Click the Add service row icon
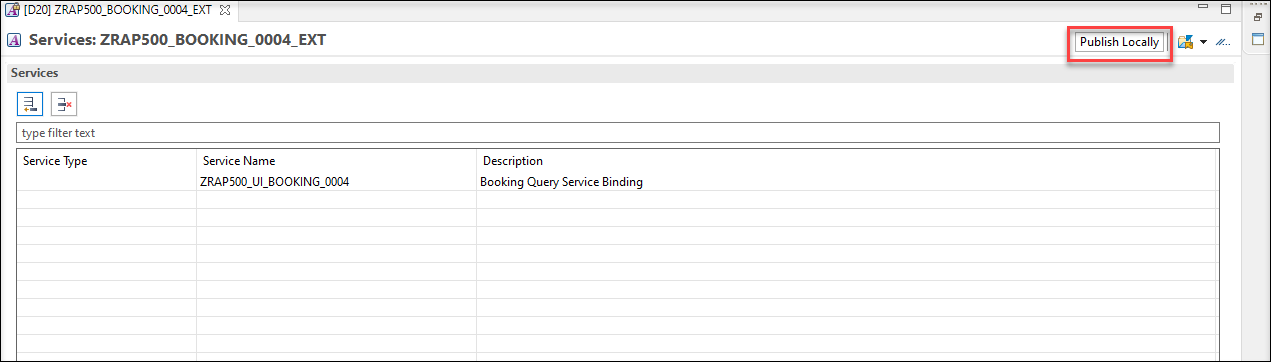 pyautogui.click(x=30, y=103)
